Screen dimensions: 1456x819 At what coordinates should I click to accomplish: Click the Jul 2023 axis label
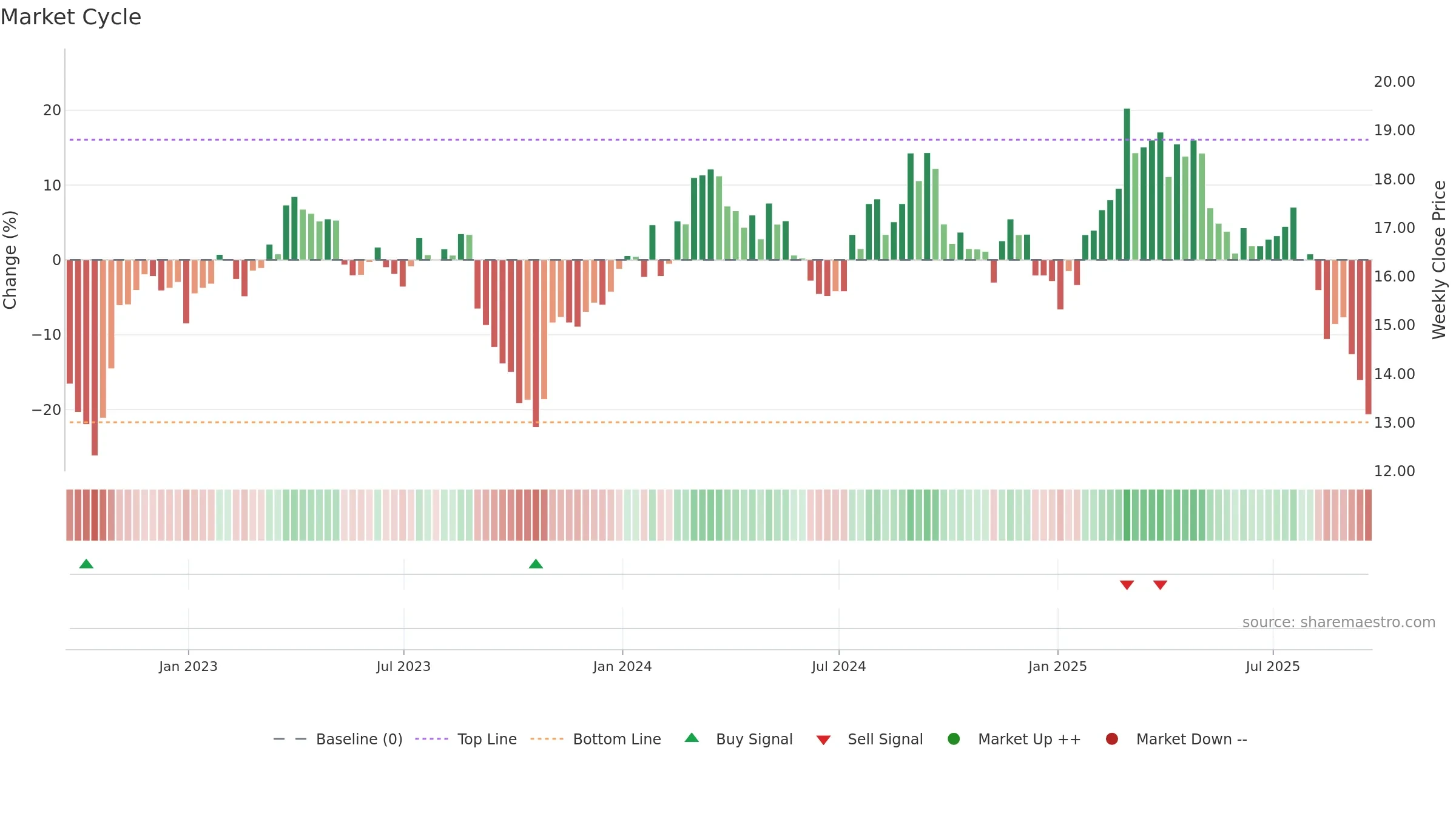(403, 667)
